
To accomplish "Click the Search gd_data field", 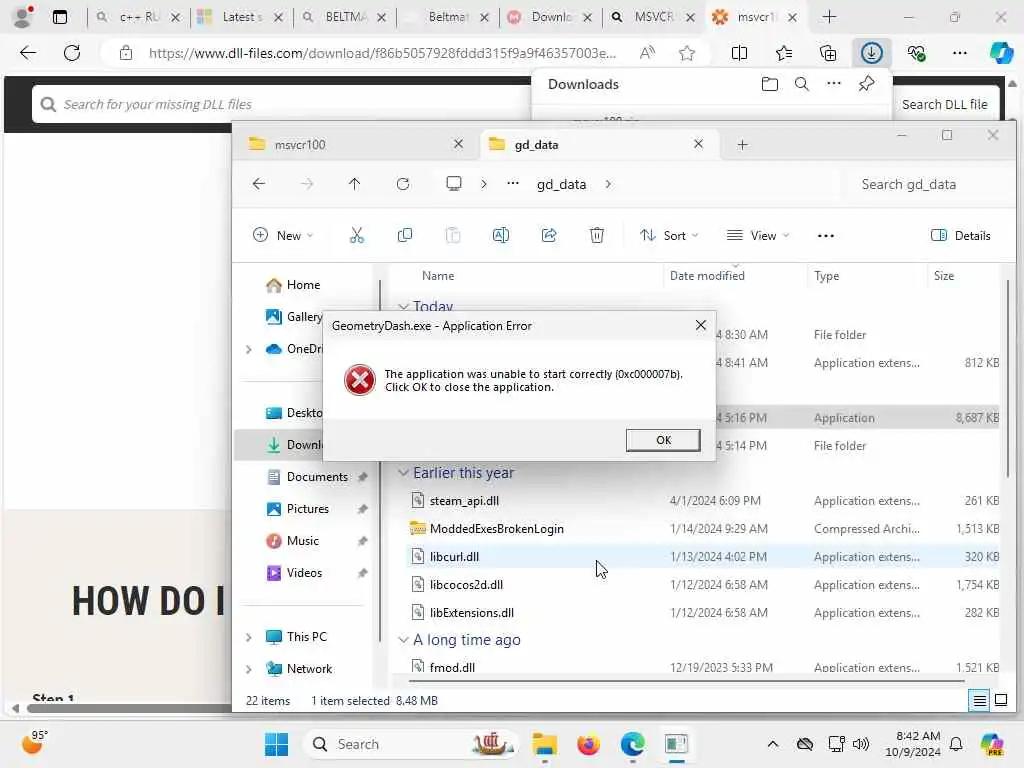I will pyautogui.click(x=930, y=184).
